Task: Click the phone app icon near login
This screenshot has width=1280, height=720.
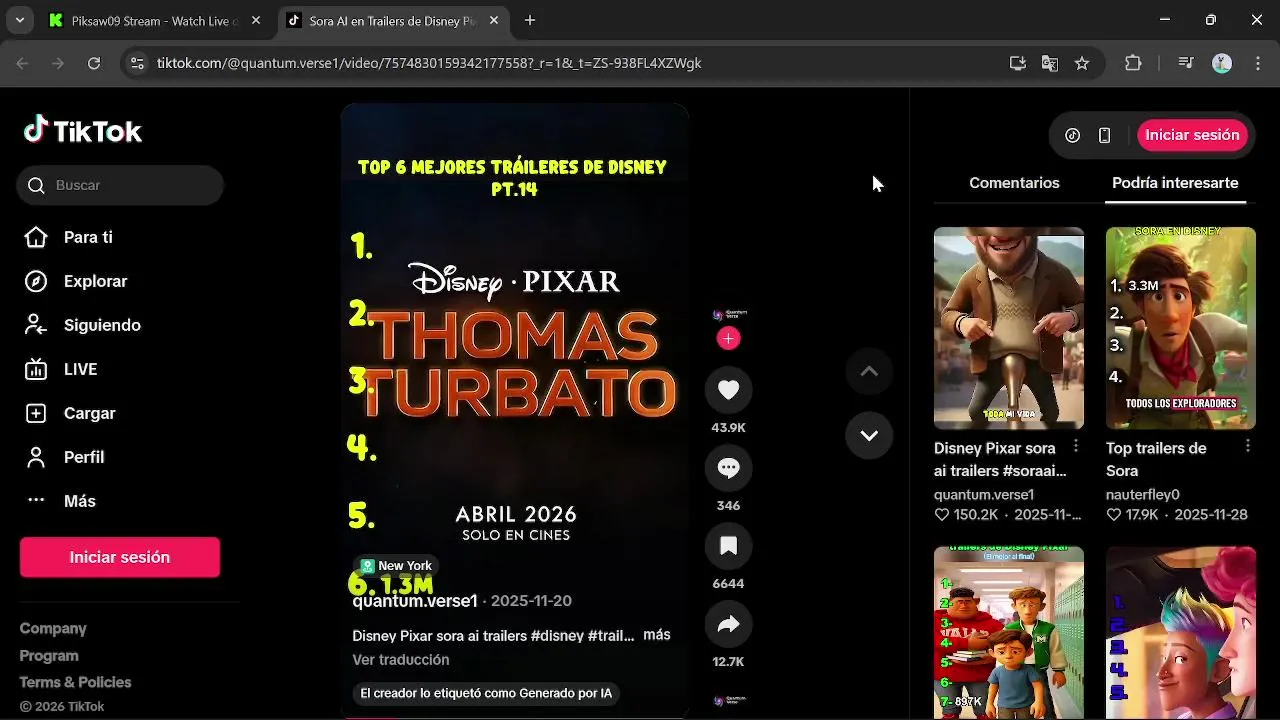Action: (x=1104, y=135)
